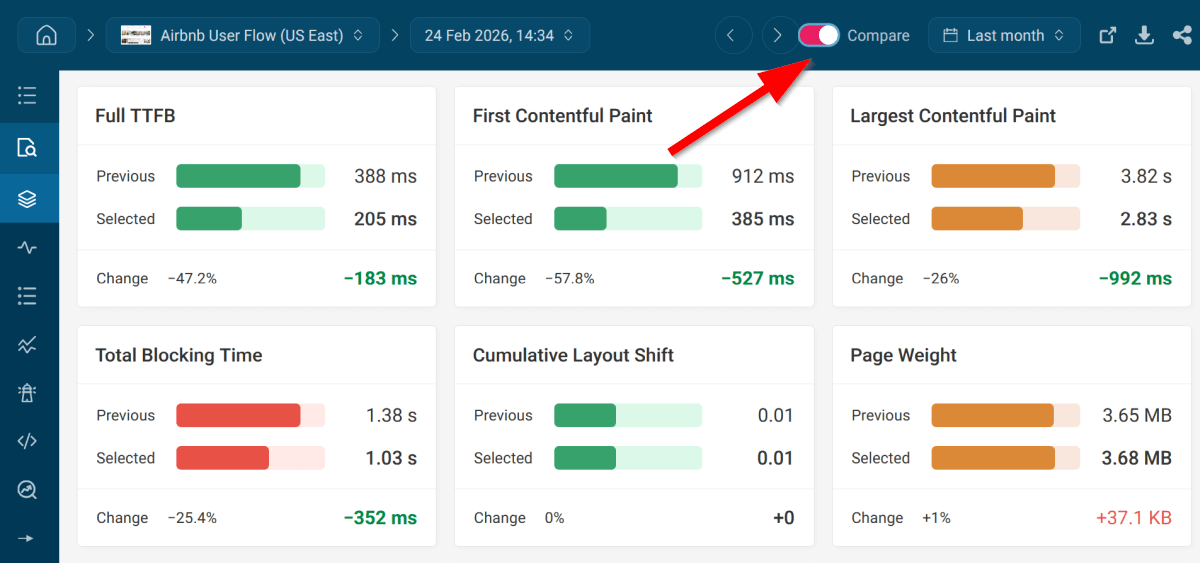Open the Lighthouse sidebar icon
The image size is (1200, 563).
click(x=27, y=393)
